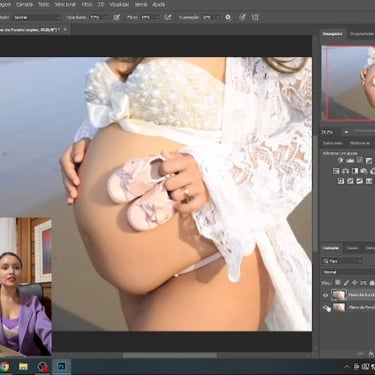
Task: Click the Suavização percentage field
Action: point(208,17)
